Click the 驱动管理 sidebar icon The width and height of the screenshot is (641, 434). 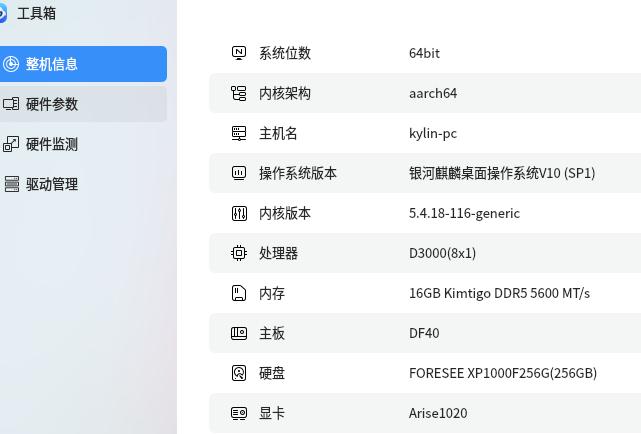(11, 184)
